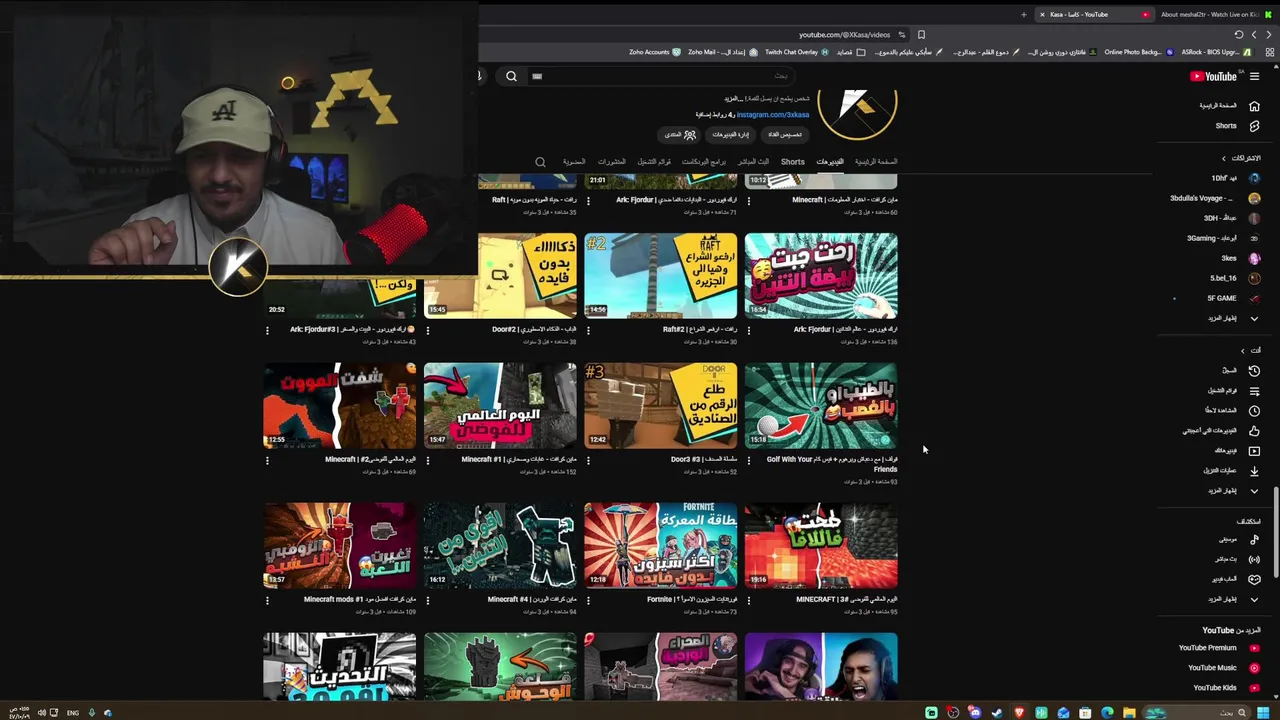Open the on-screen keyboard icon in search box
Image resolution: width=1280 pixels, height=720 pixels.
click(537, 76)
